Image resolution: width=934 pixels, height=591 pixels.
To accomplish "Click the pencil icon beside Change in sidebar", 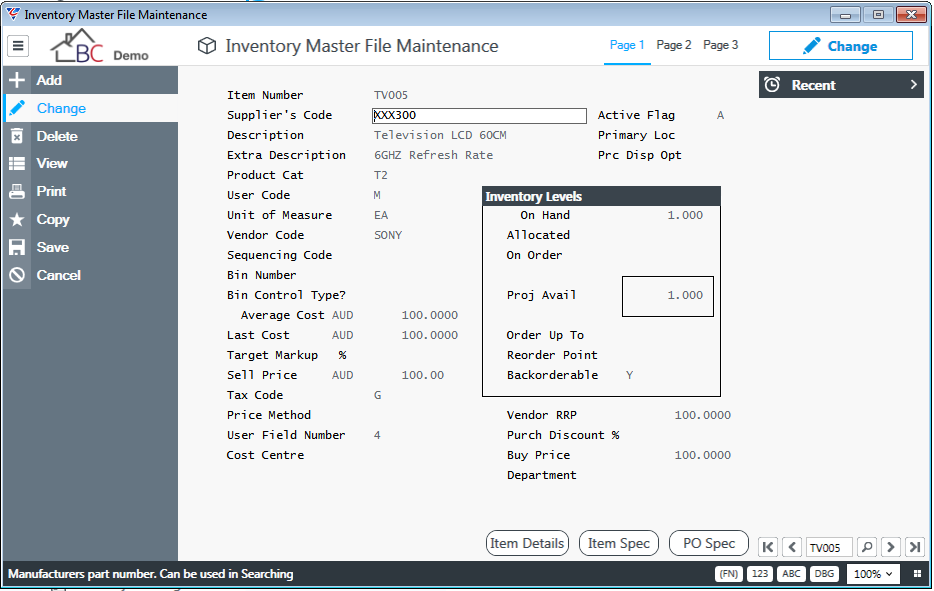I will [17, 108].
